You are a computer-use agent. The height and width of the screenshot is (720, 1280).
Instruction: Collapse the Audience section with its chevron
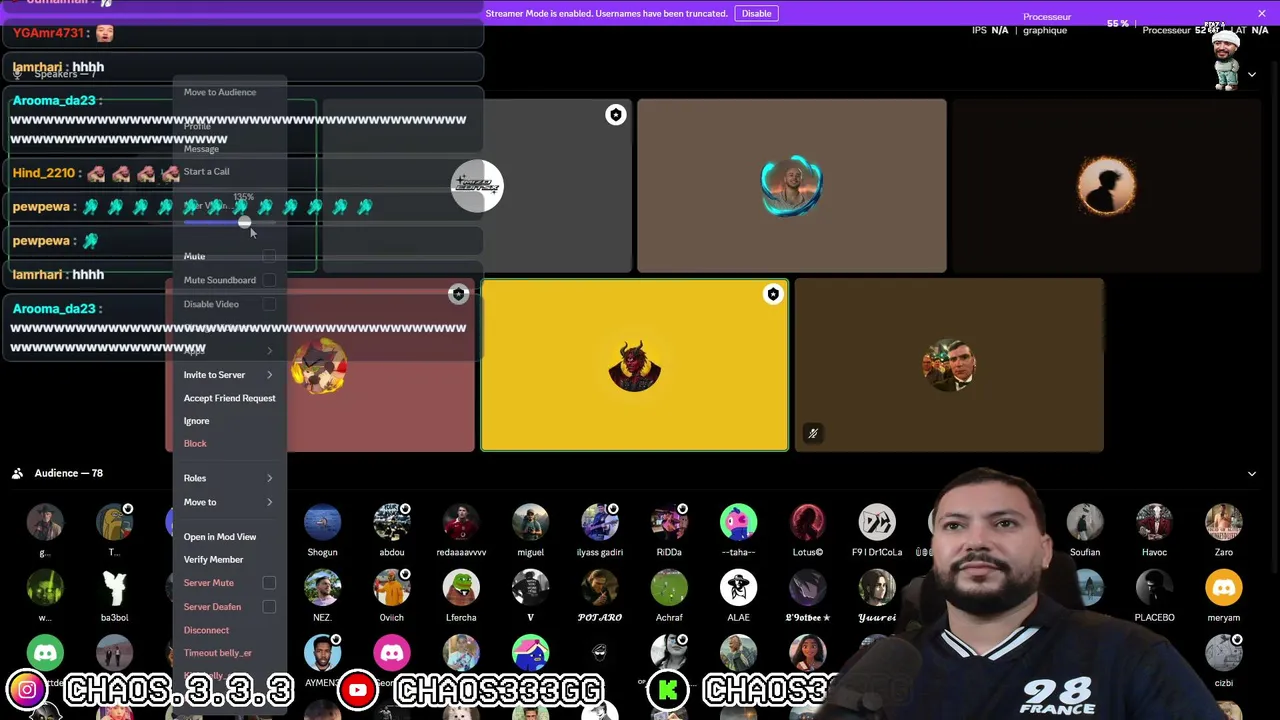(x=1251, y=474)
